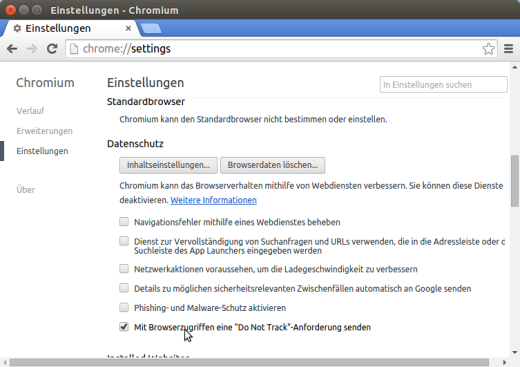Check Details zu sicherheitsrelevanten Zwischenfällen senden
Screen dimensions: 520x367
click(x=124, y=288)
